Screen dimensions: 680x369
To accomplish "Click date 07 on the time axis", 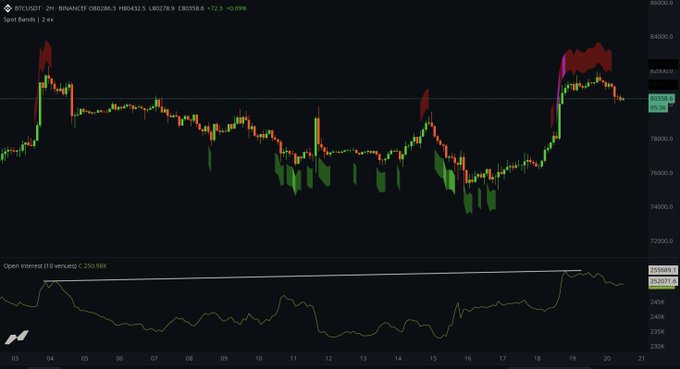I will pos(154,359).
